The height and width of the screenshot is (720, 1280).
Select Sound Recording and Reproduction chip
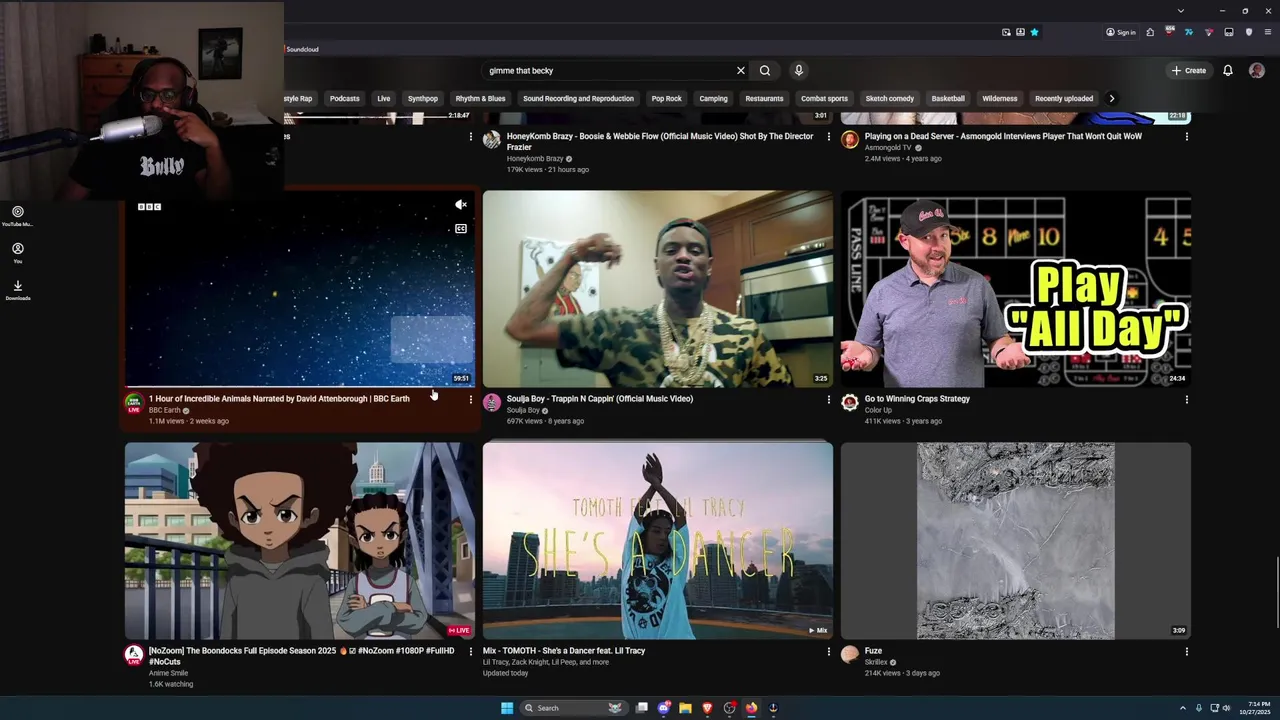coord(578,98)
